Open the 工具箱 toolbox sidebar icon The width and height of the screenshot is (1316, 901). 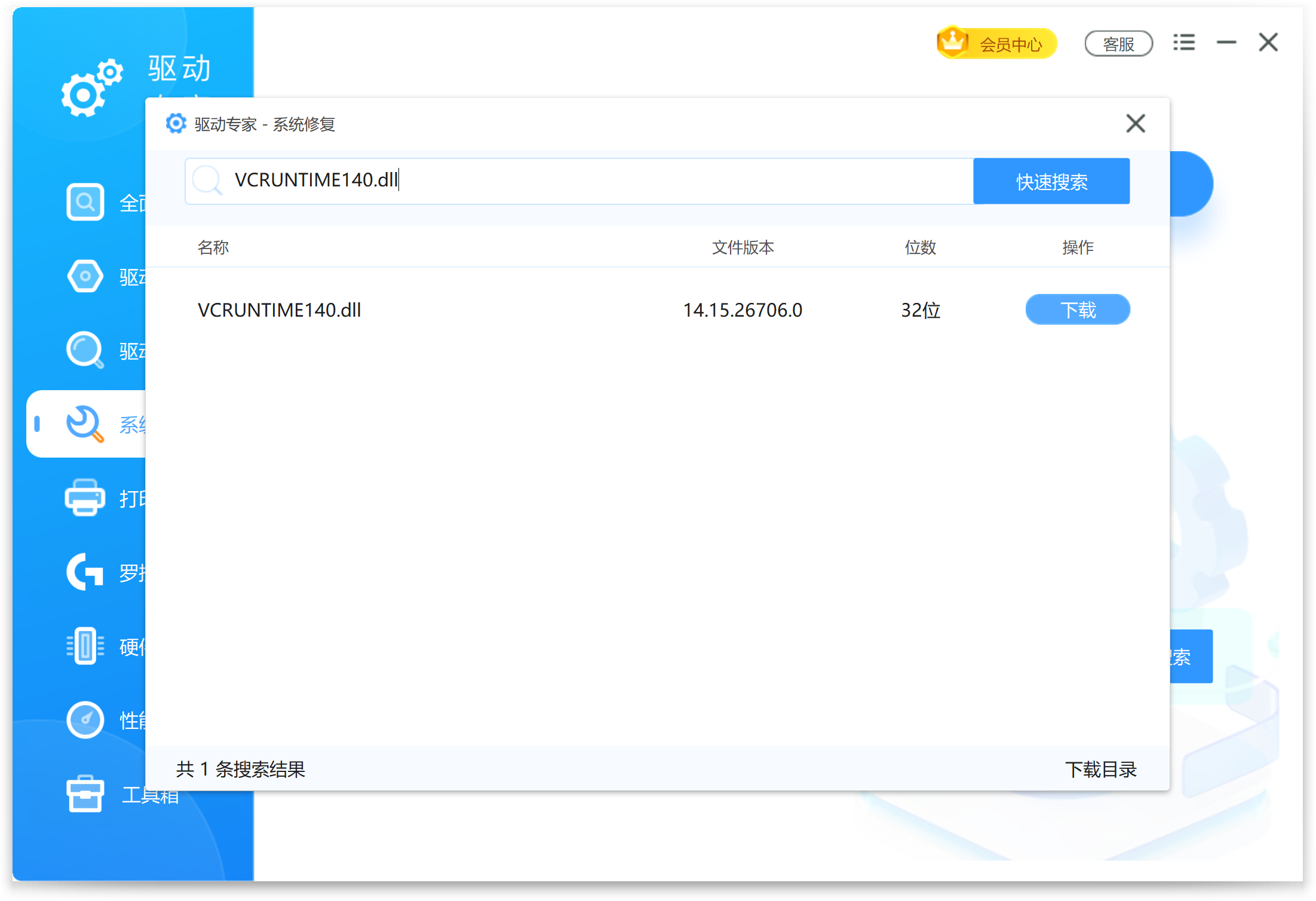pyautogui.click(x=85, y=794)
